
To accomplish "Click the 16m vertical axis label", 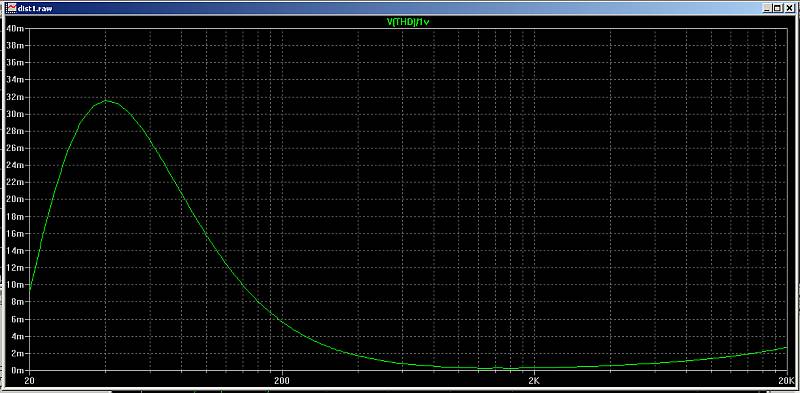I will pos(14,233).
